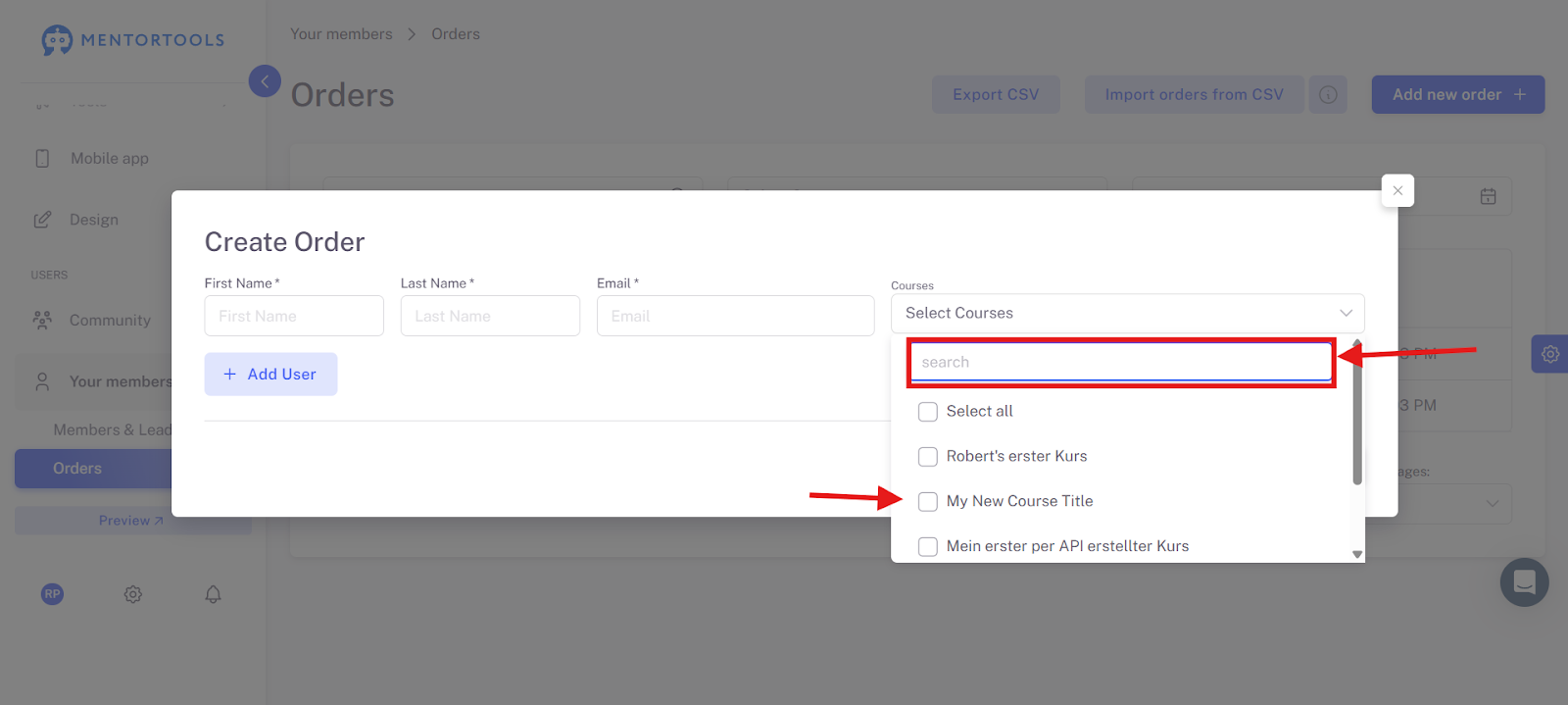Click the Mentortools logo
Viewport: 1568px width, 705px height.
click(x=133, y=40)
